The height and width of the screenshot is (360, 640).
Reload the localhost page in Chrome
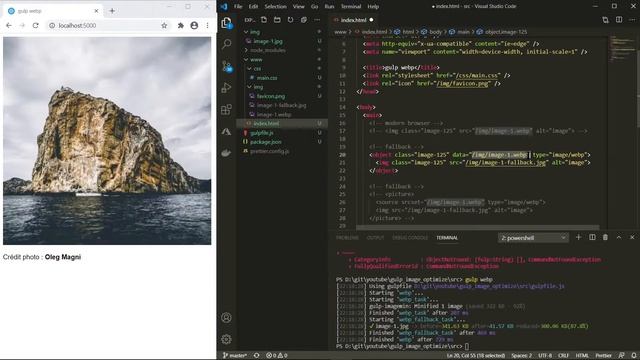point(36,25)
